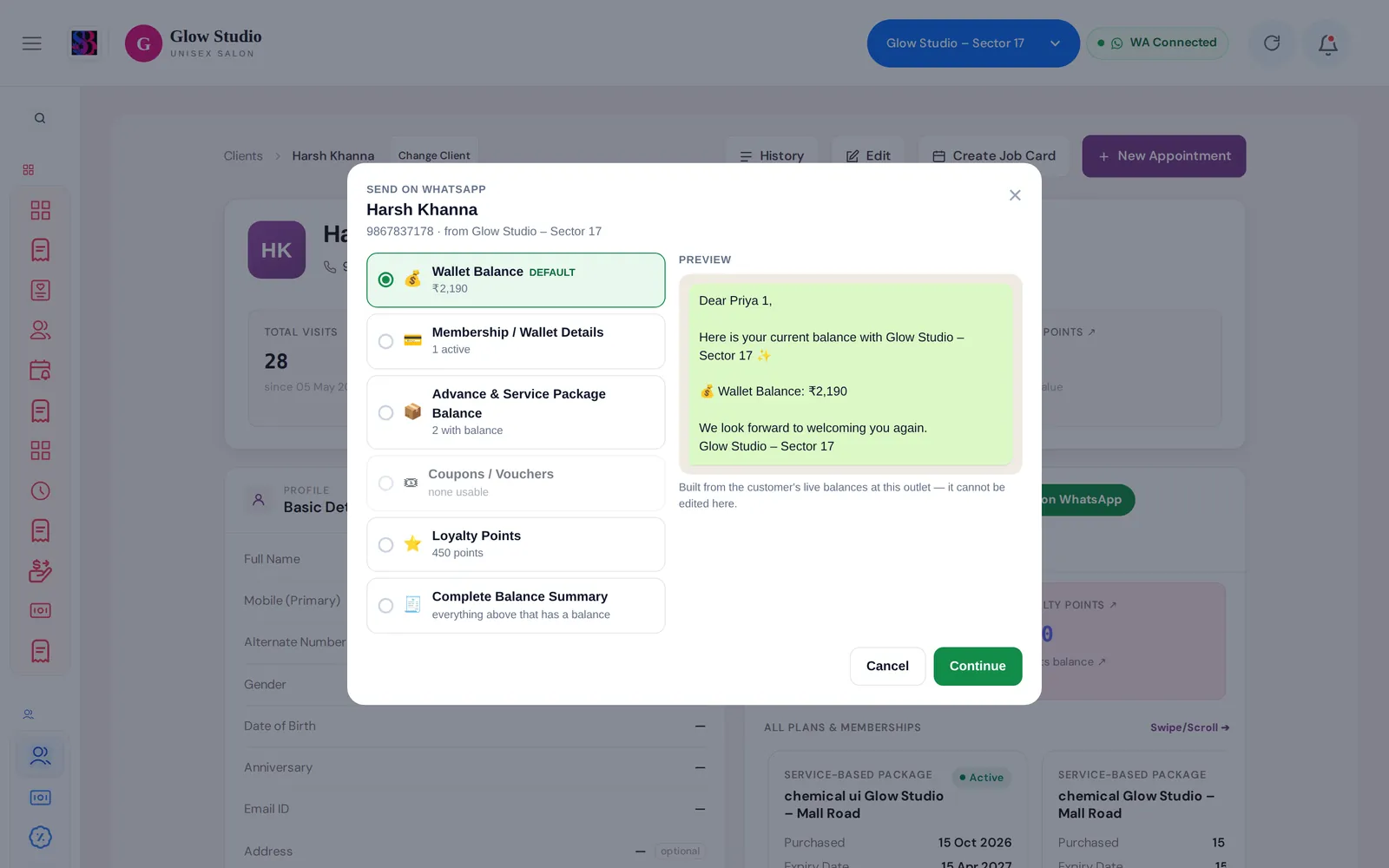
Task: Click the sidebar percent discount badge icon
Action: [x=40, y=837]
